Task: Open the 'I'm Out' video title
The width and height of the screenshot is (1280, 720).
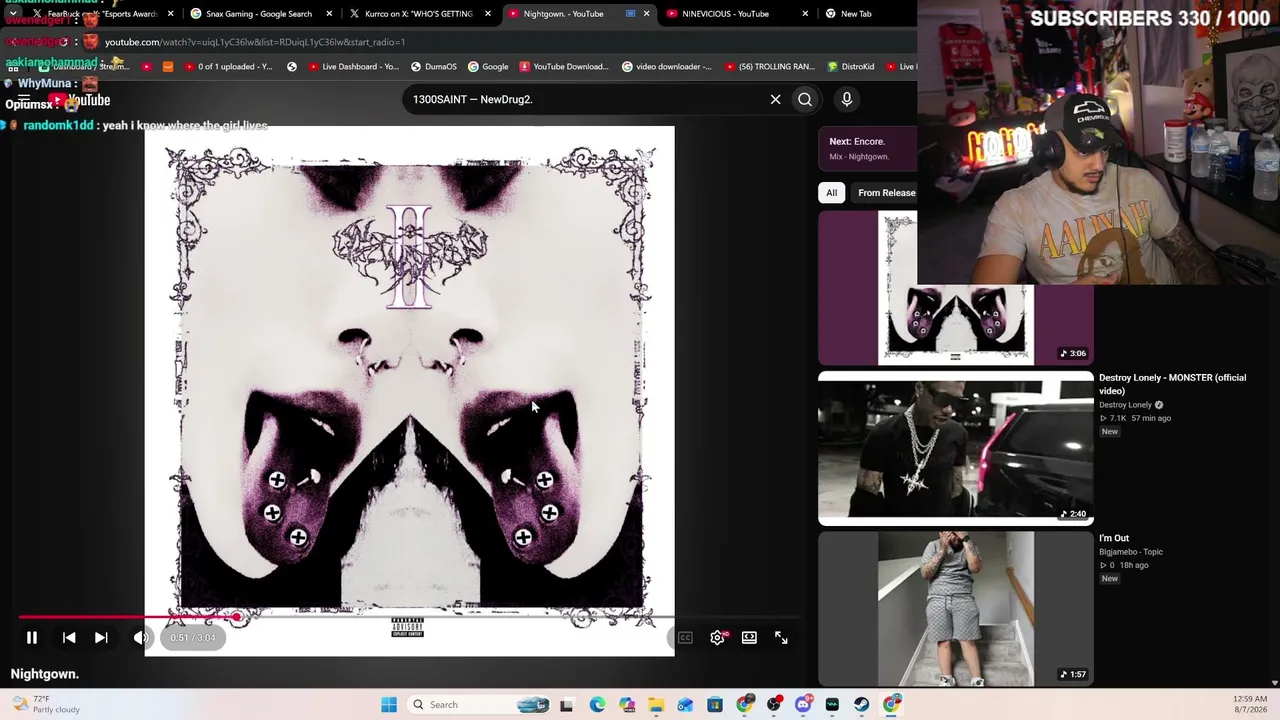Action: (x=1114, y=538)
